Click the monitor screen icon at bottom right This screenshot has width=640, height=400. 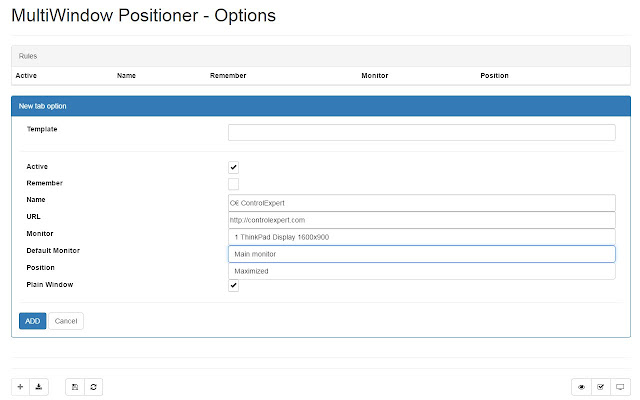click(619, 386)
